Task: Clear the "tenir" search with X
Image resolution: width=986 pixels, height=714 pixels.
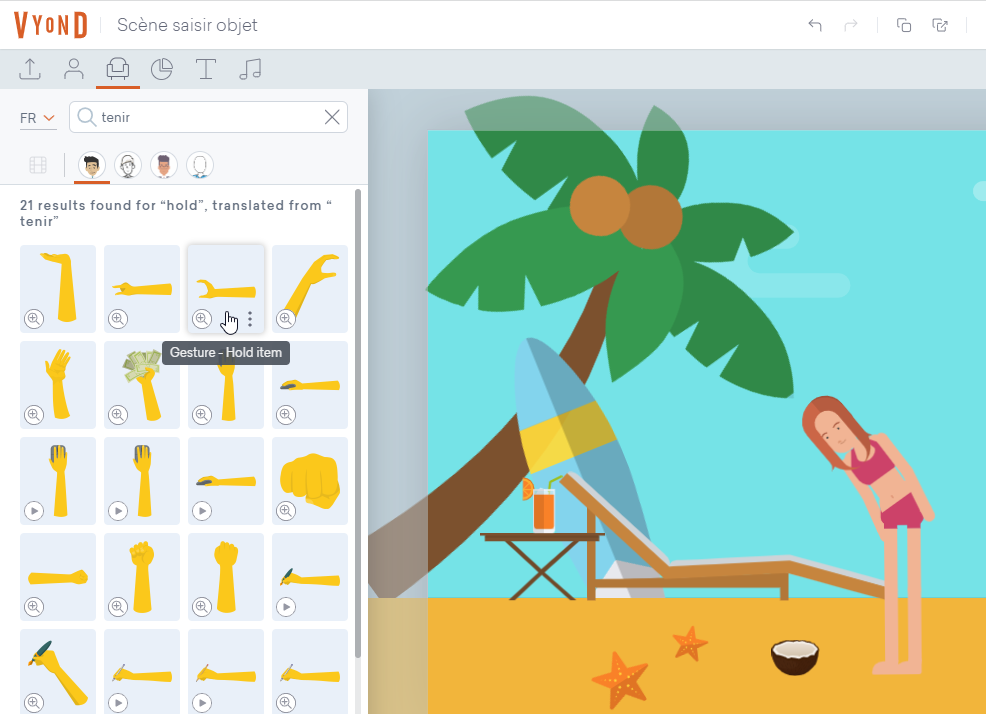Action: coord(332,117)
